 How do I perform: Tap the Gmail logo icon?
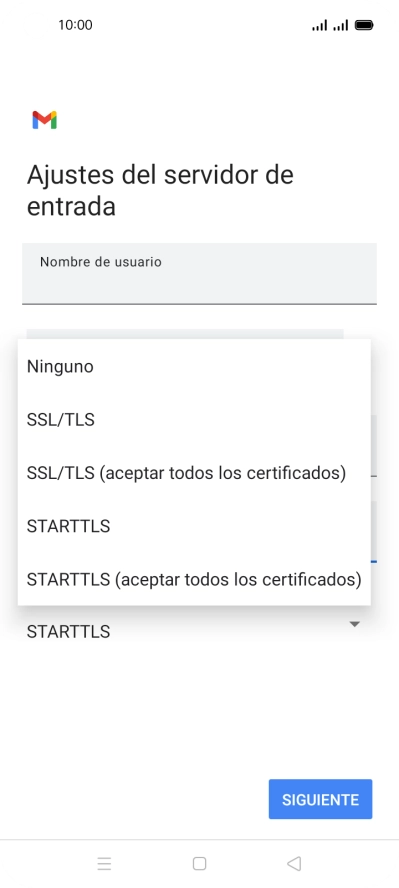(x=45, y=120)
